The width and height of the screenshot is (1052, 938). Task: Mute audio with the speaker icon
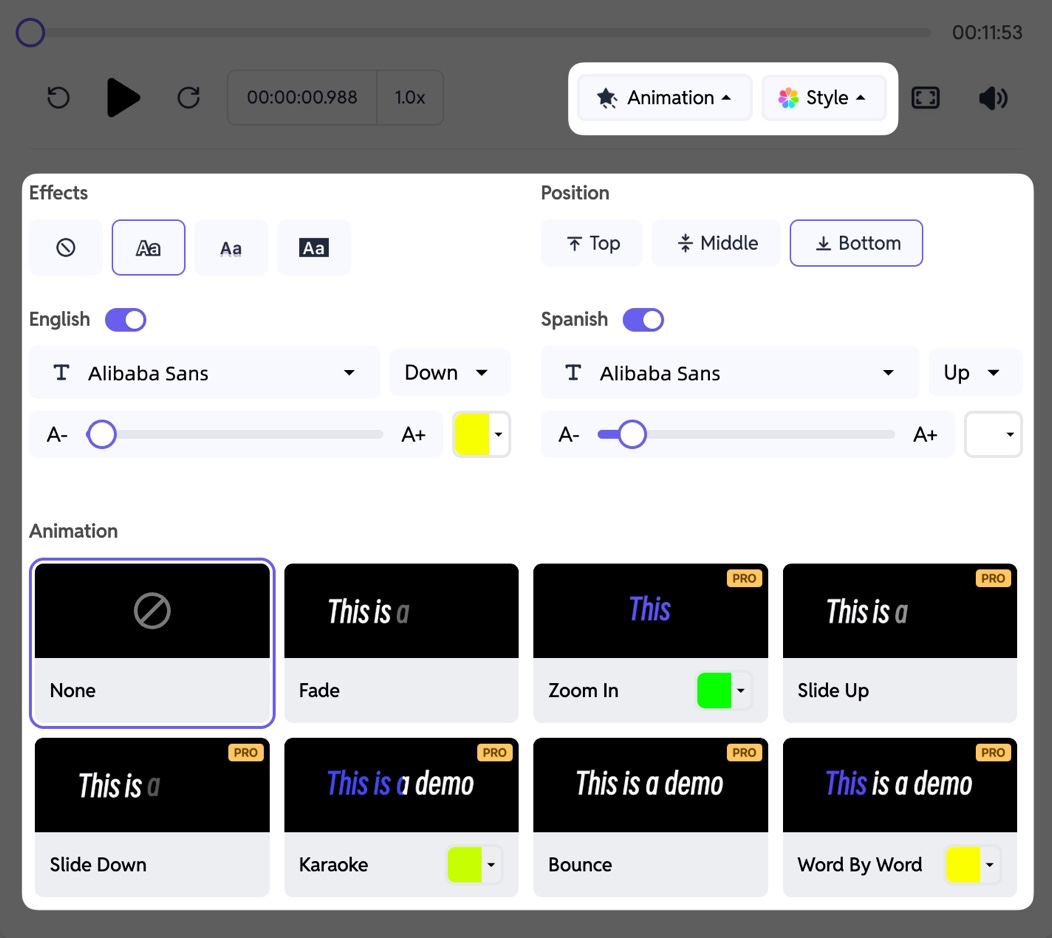click(x=993, y=98)
